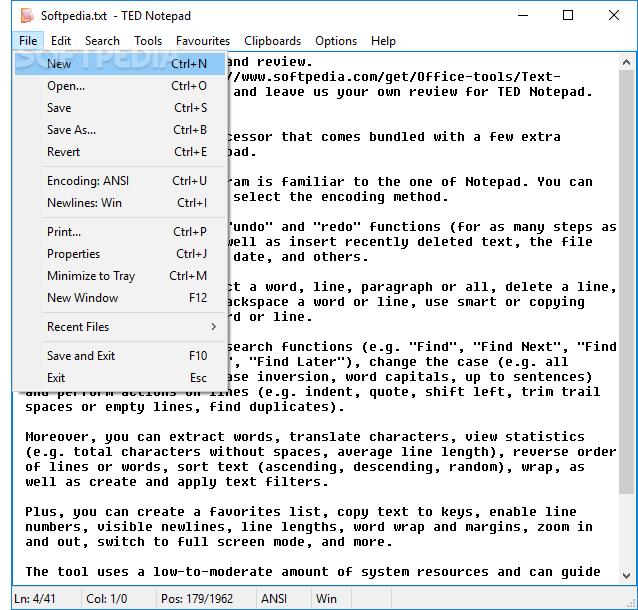Select Minimize to Tray menu entry
Viewport: 638px width, 610px height.
tap(120, 276)
